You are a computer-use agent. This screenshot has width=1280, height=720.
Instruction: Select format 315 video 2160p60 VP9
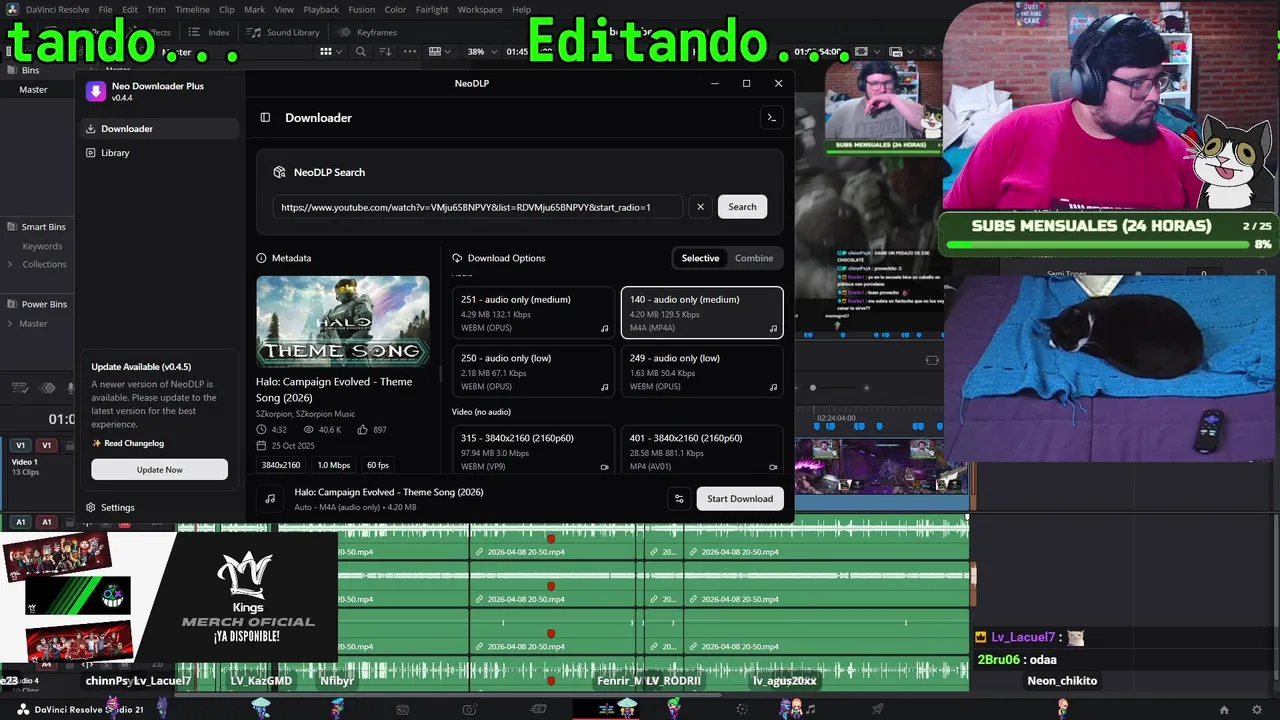click(533, 449)
